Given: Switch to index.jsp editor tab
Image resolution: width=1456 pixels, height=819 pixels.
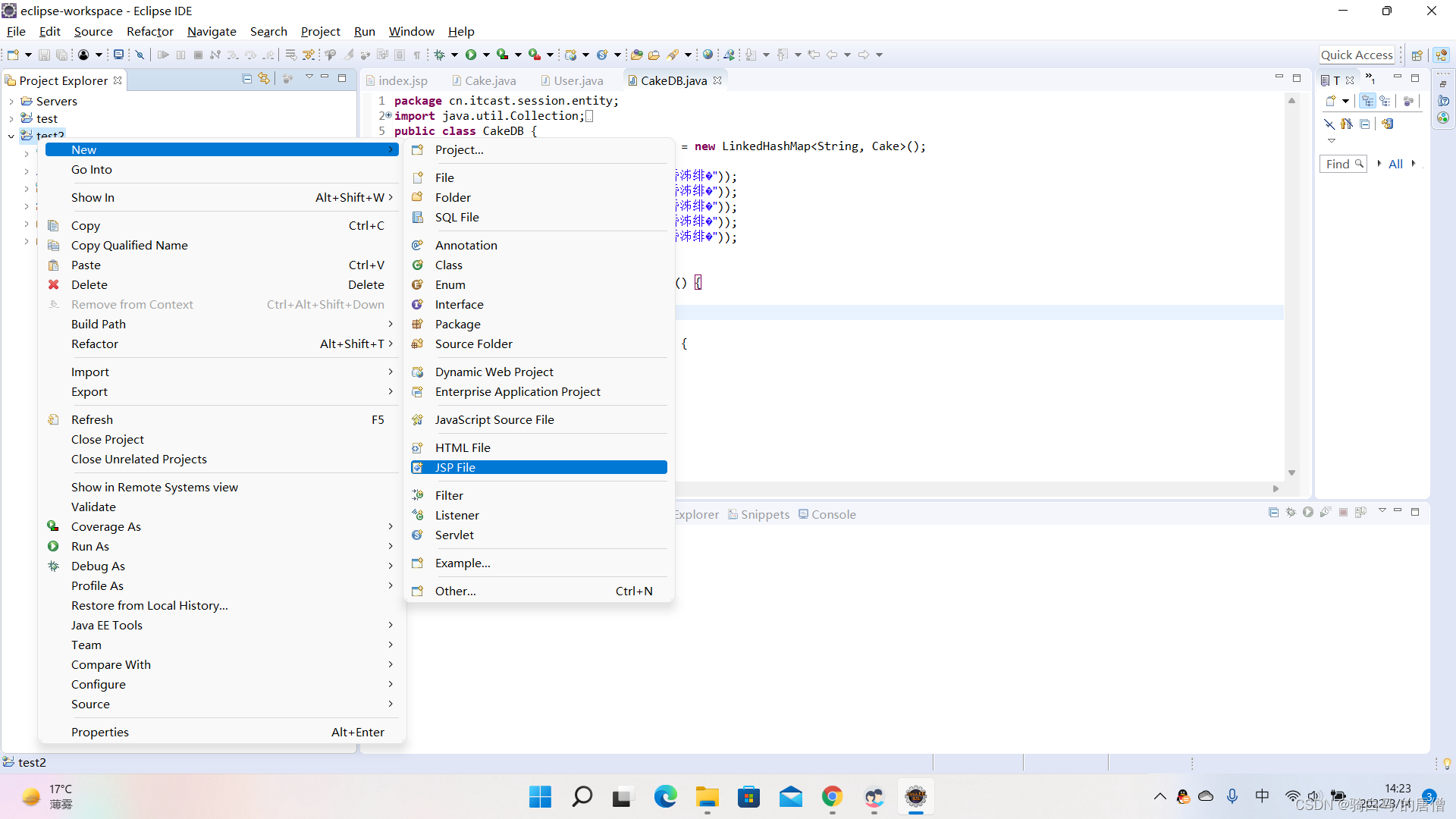Looking at the screenshot, I should pyautogui.click(x=397, y=80).
